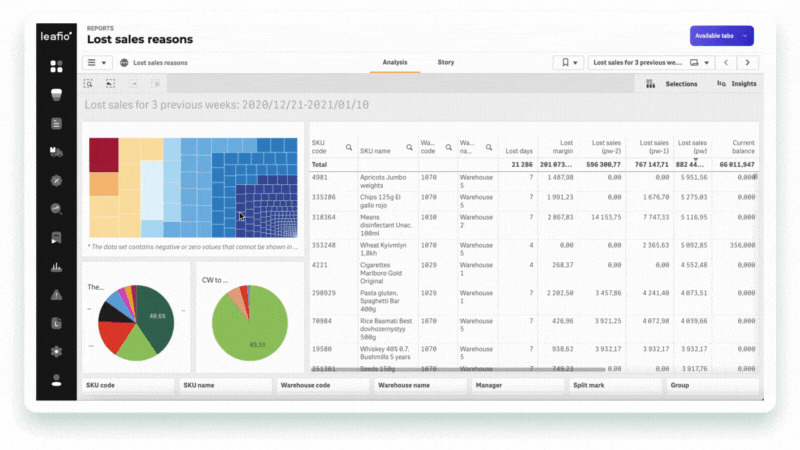Switch to the Story tab
The image size is (800, 450).
pos(446,62)
